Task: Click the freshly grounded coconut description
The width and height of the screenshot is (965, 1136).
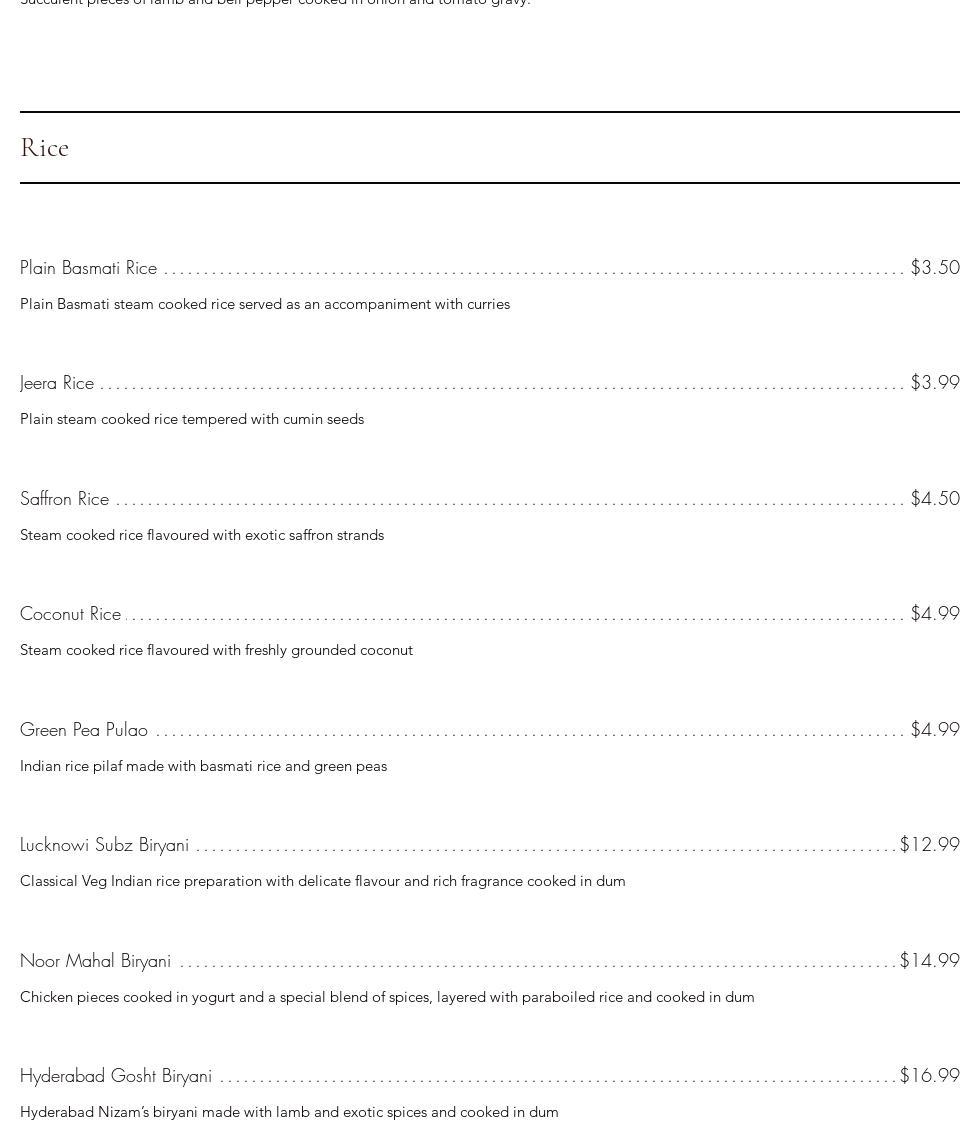Action: [216, 650]
